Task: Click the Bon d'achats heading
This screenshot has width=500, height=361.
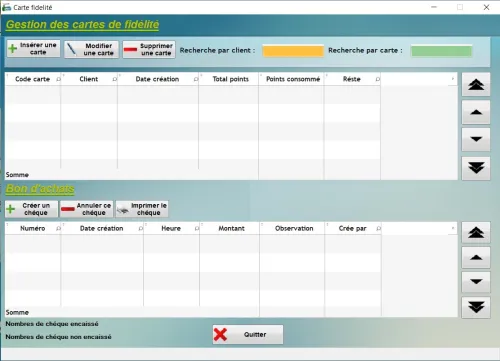Action: [x=40, y=189]
